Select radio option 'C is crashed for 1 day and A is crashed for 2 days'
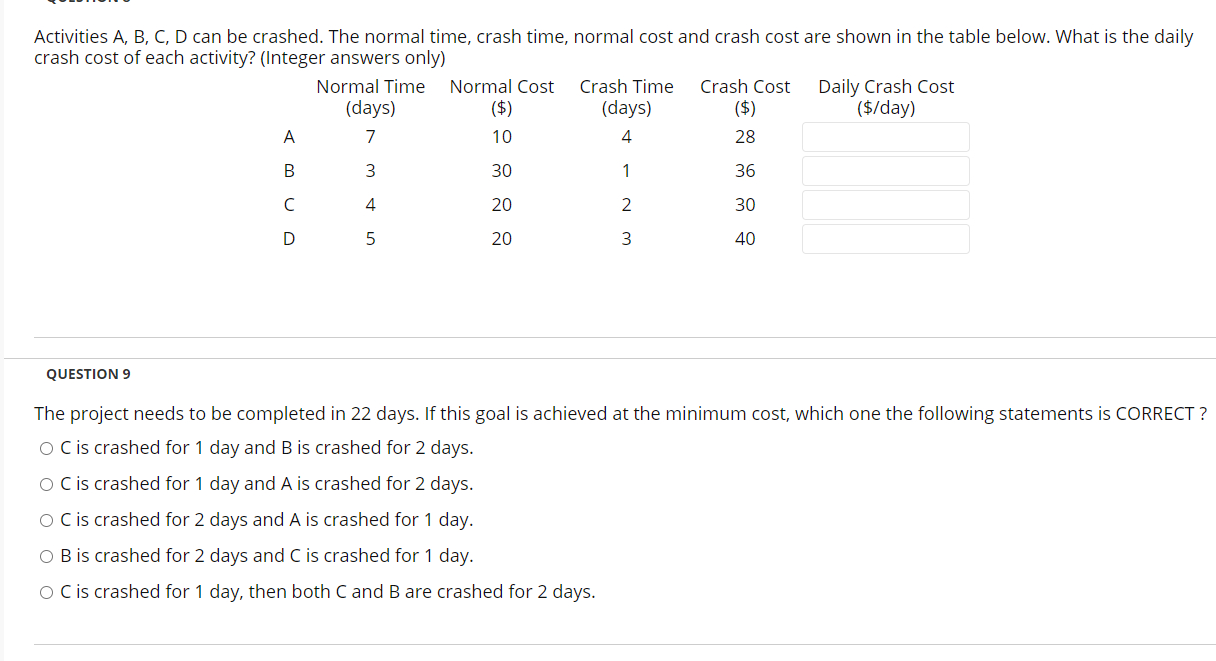Image resolution: width=1216 pixels, height=661 pixels. coord(46,484)
